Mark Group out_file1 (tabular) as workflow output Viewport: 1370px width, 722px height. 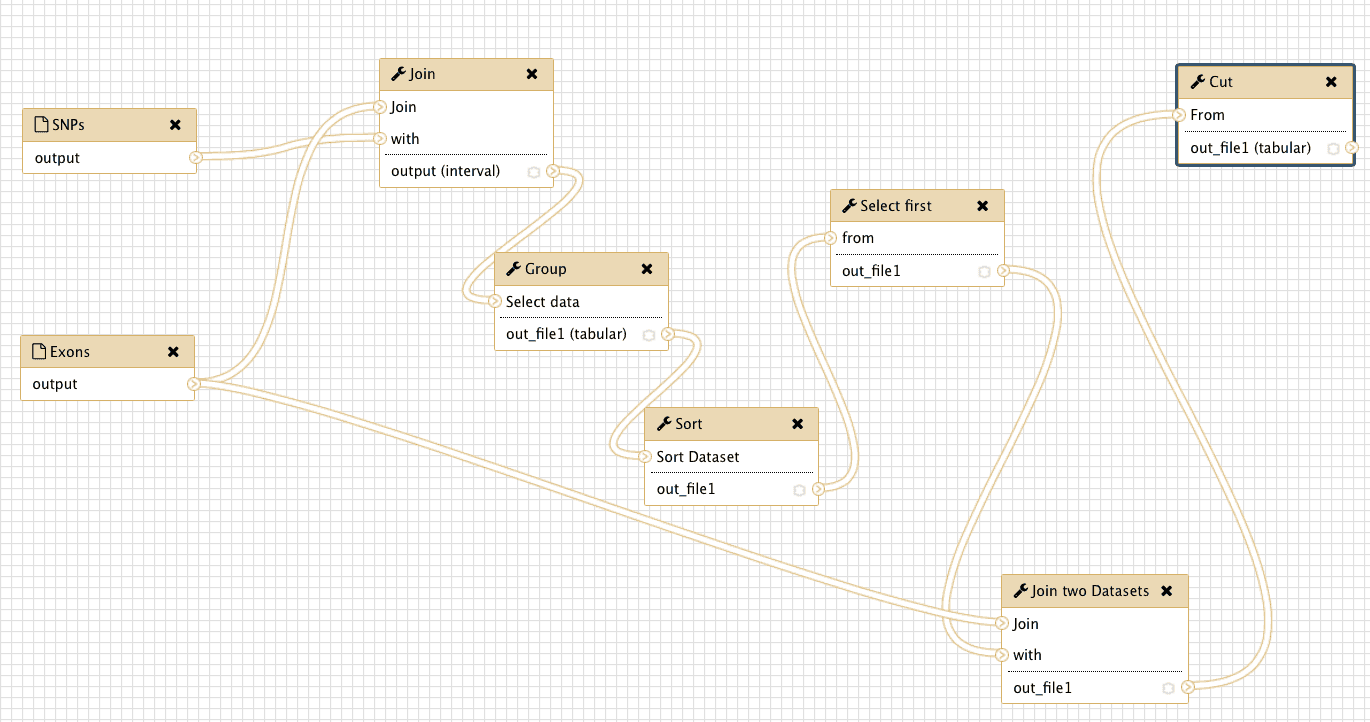click(648, 335)
